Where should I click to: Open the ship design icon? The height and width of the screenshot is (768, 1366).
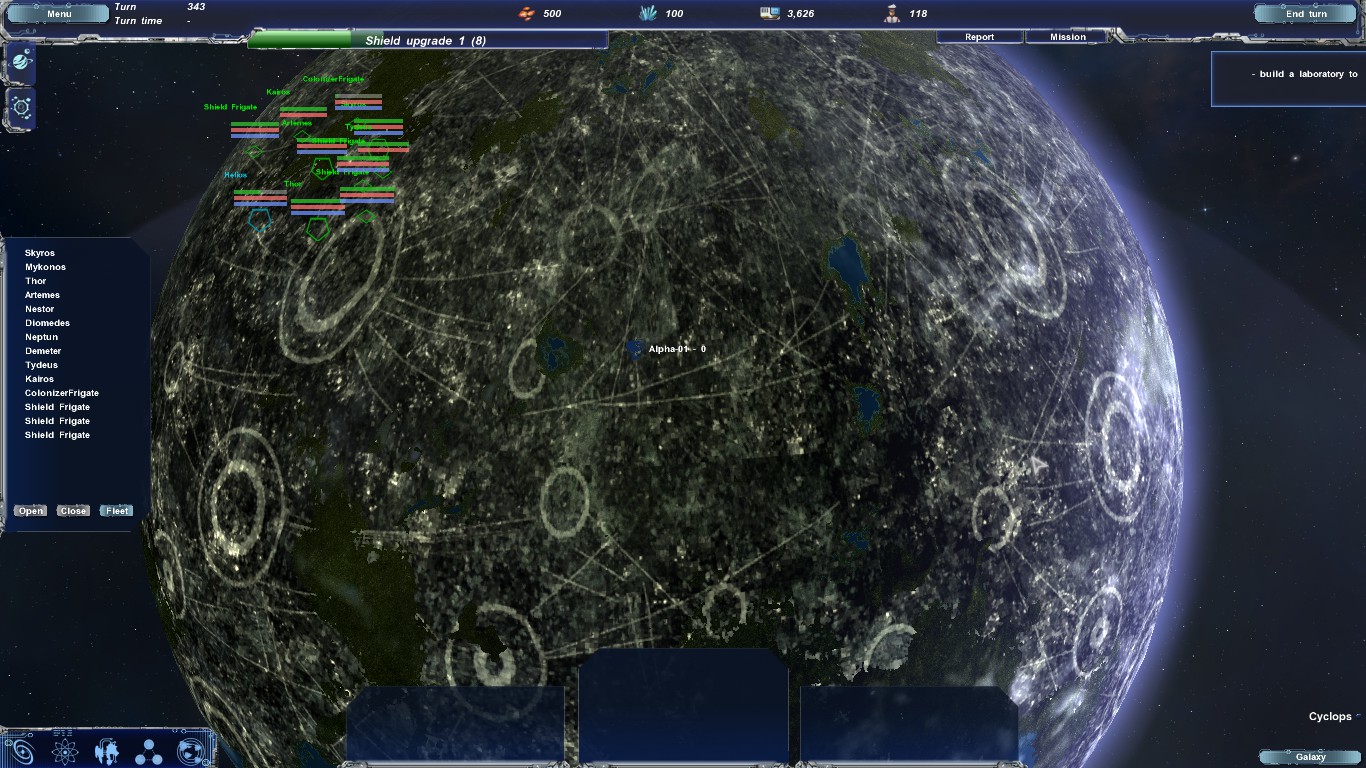point(107,751)
